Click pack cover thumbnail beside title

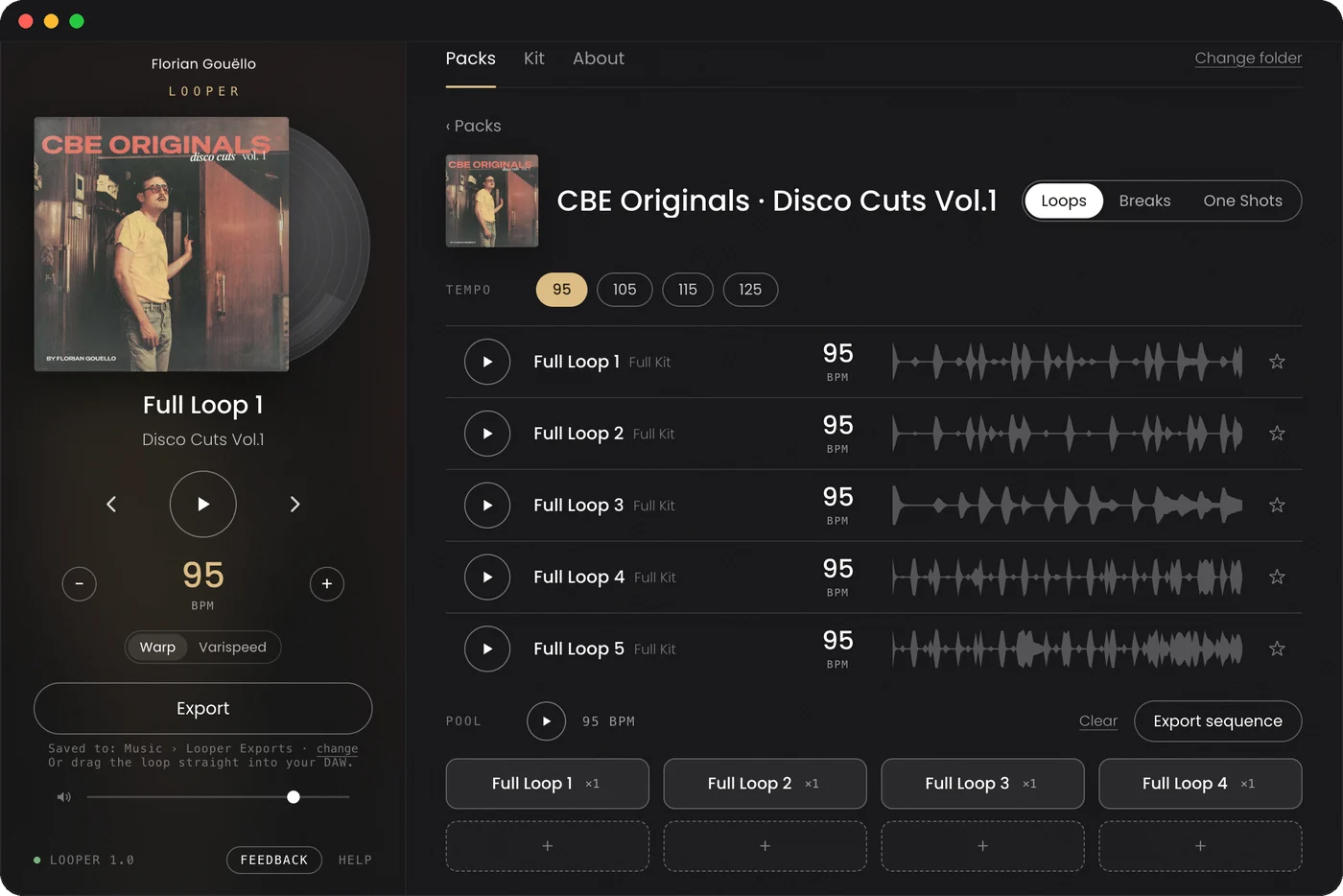coord(492,200)
